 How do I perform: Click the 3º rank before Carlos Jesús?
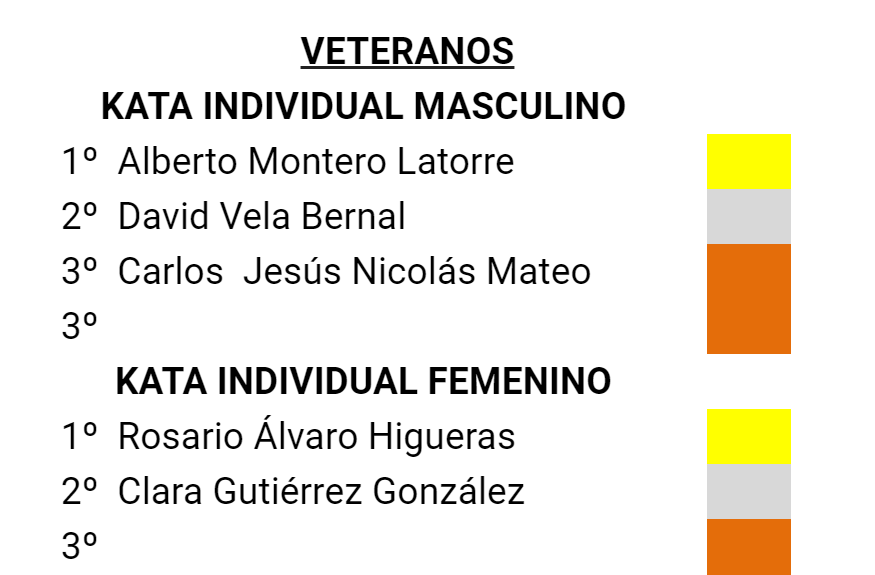click(79, 271)
